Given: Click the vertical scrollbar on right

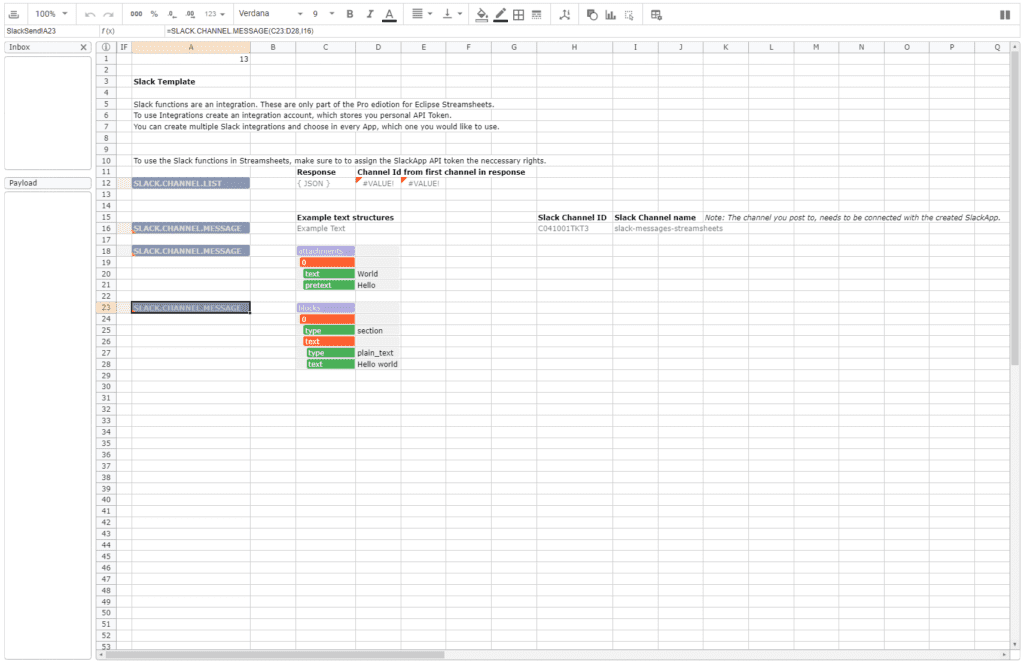Looking at the screenshot, I should 1014,207.
